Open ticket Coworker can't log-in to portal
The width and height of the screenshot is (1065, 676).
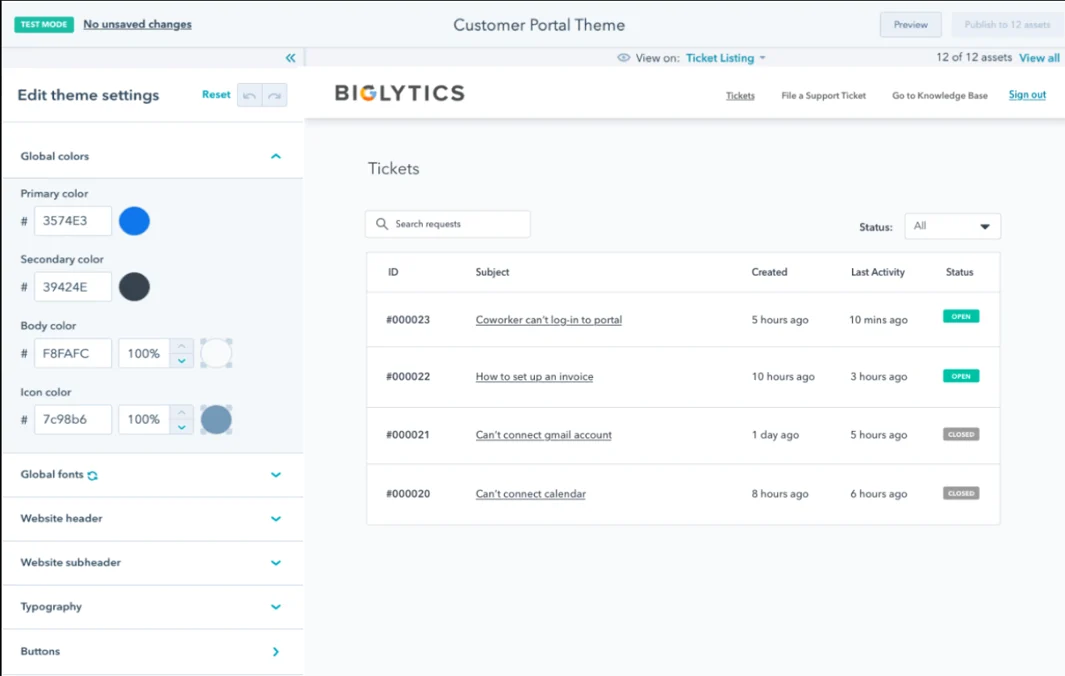548,319
